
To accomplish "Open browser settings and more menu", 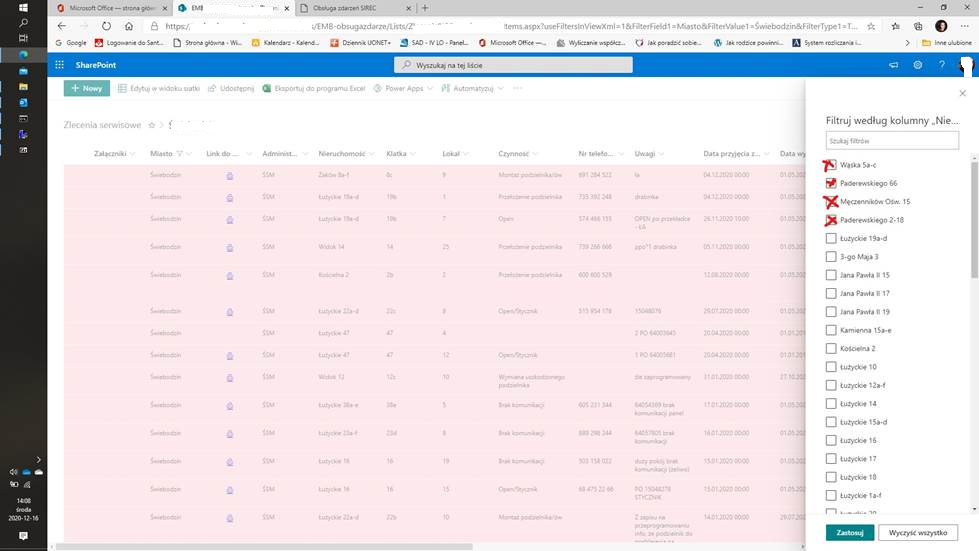I will click(965, 26).
